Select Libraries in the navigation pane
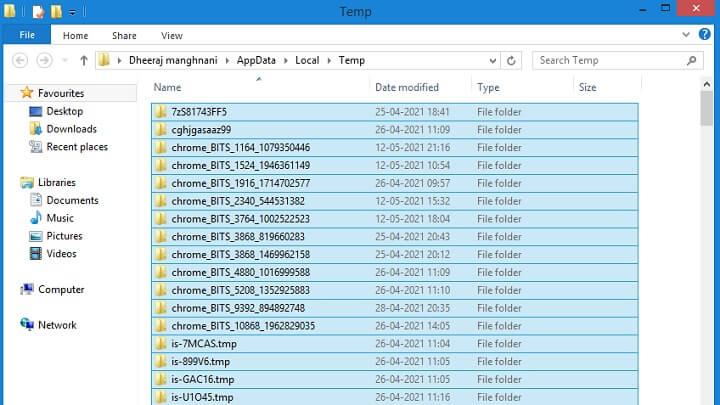 tap(56, 183)
